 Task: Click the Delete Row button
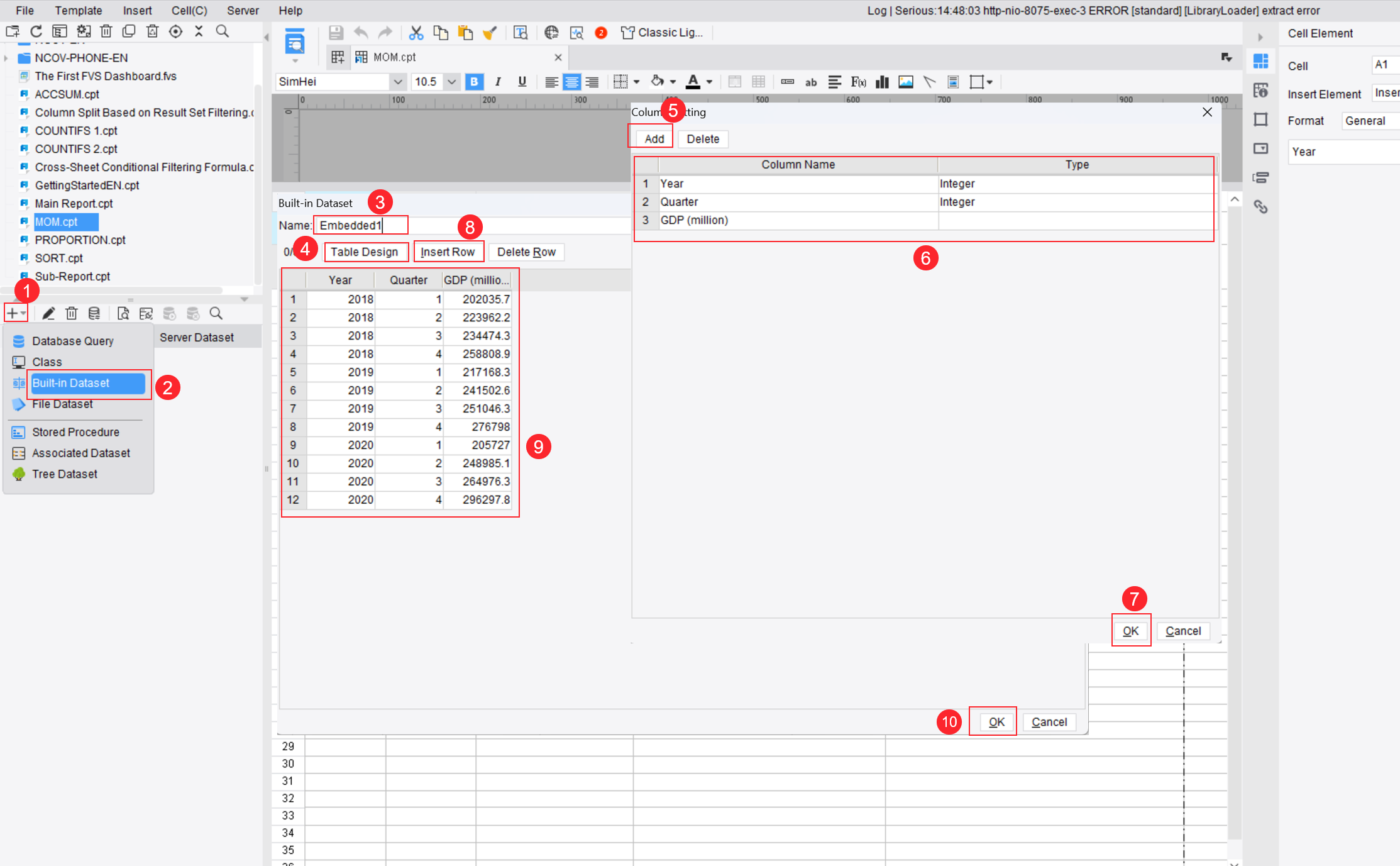pyautogui.click(x=526, y=252)
